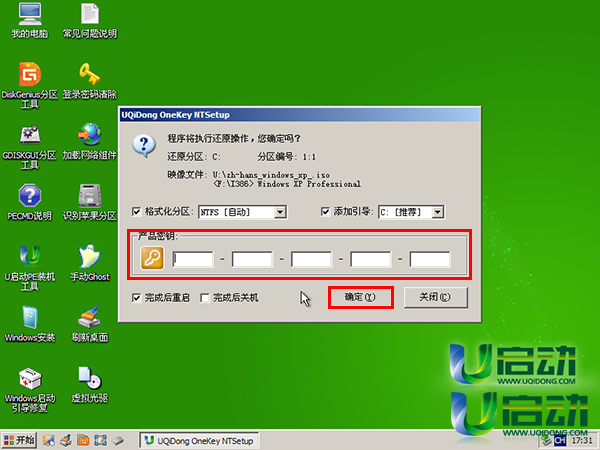Click the 分区编号: 1:1 text
Image resolution: width=600 pixels, height=450 pixels.
coord(287,157)
